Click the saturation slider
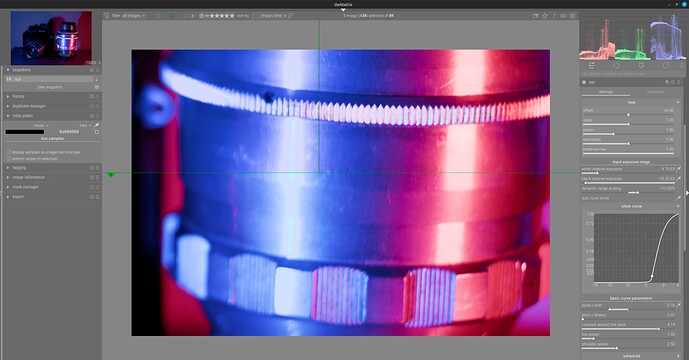Screen dimensions: 689x360 click(x=628, y=141)
